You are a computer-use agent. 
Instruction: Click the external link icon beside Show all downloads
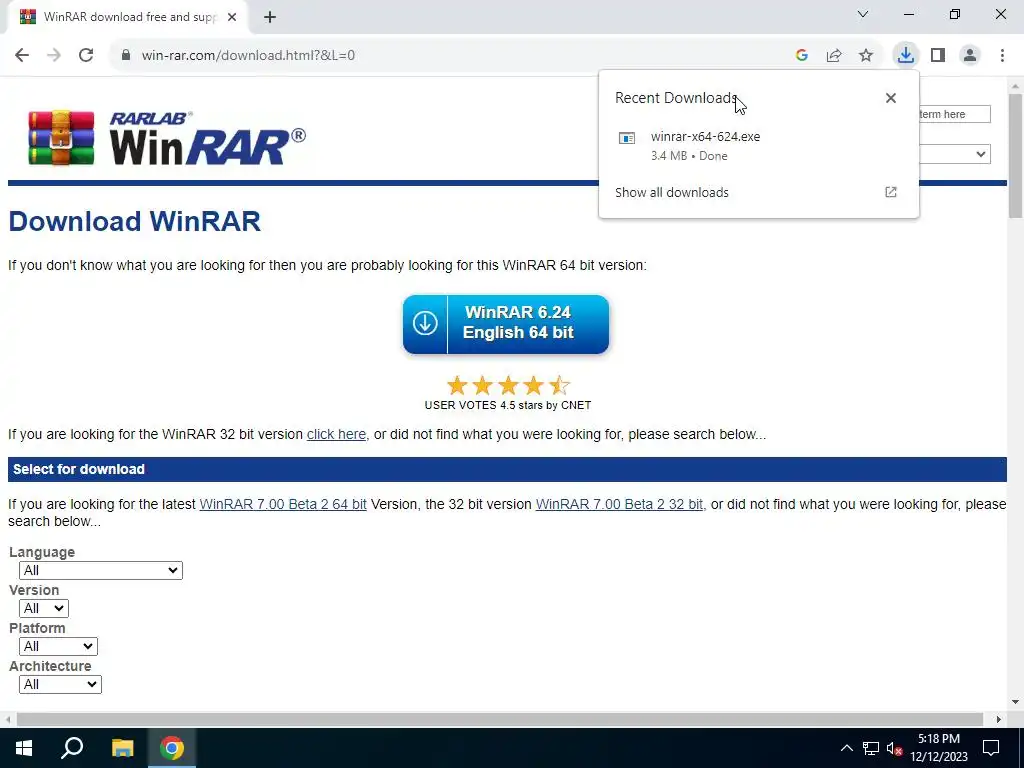[x=891, y=192]
